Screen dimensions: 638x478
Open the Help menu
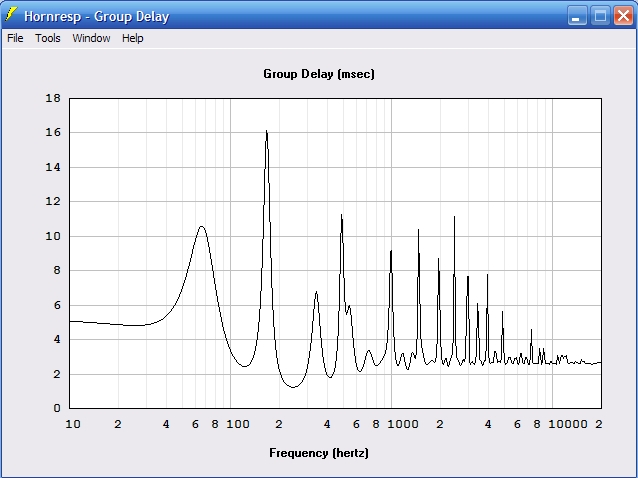coord(133,38)
